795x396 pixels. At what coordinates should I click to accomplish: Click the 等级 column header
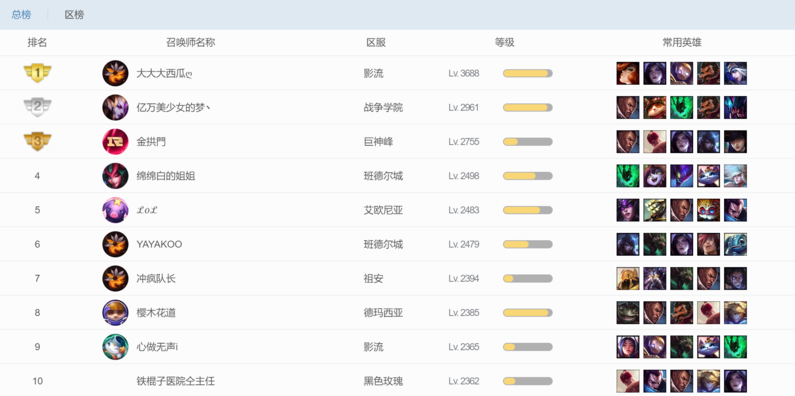504,43
